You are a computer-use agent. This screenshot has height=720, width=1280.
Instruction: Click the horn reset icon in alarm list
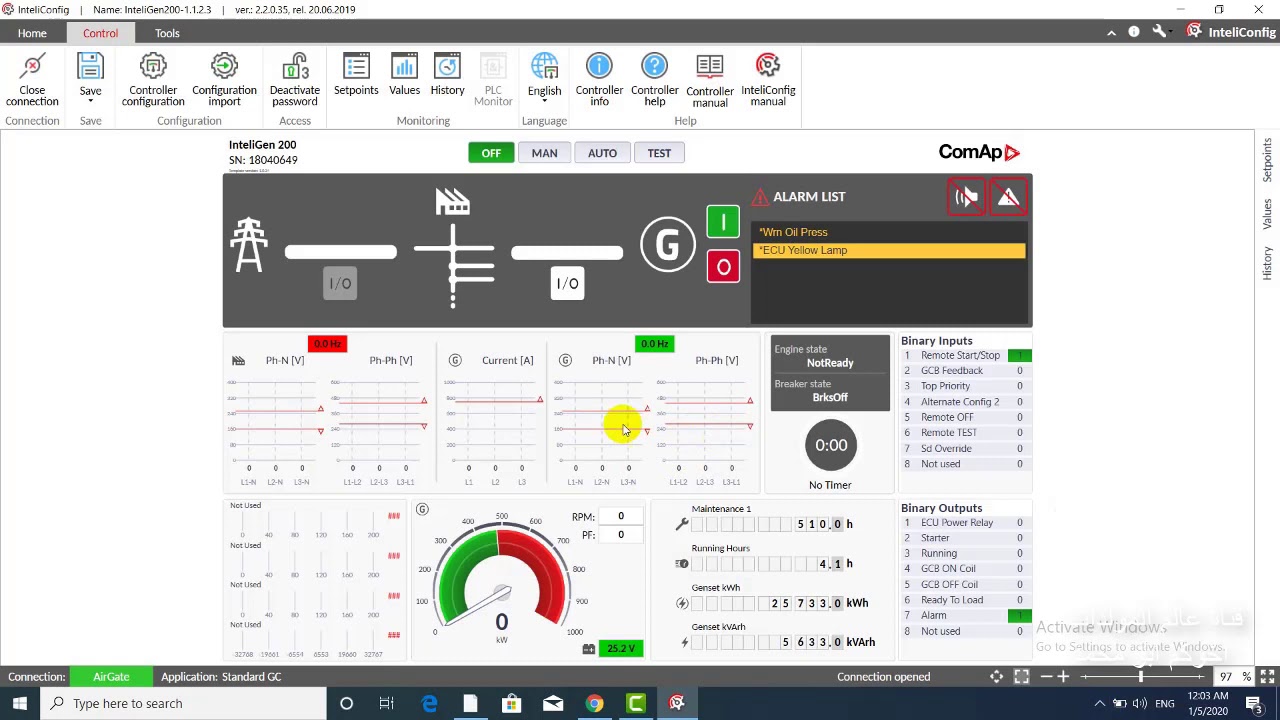pos(966,197)
